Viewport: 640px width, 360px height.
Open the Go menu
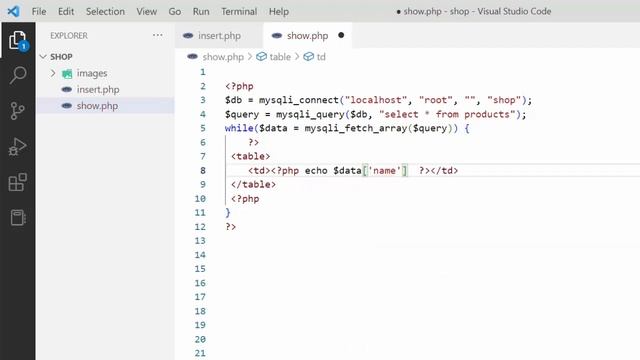tap(175, 11)
